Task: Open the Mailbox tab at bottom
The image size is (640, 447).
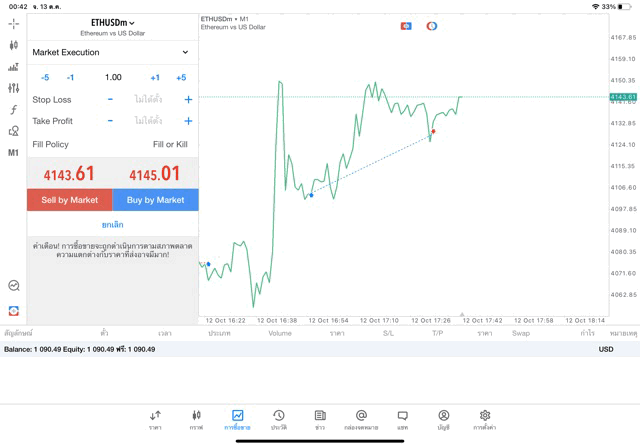Action: [x=361, y=419]
